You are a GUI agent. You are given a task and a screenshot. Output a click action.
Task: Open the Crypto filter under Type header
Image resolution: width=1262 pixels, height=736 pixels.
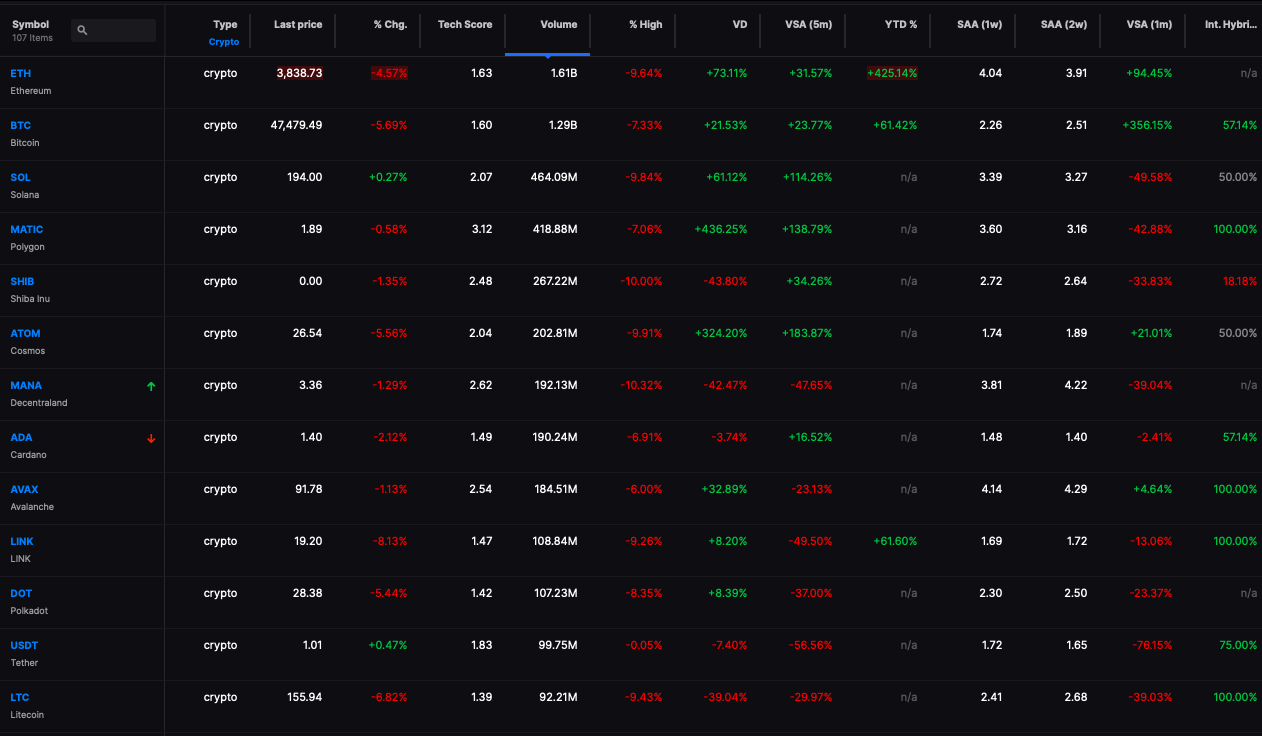(x=224, y=42)
